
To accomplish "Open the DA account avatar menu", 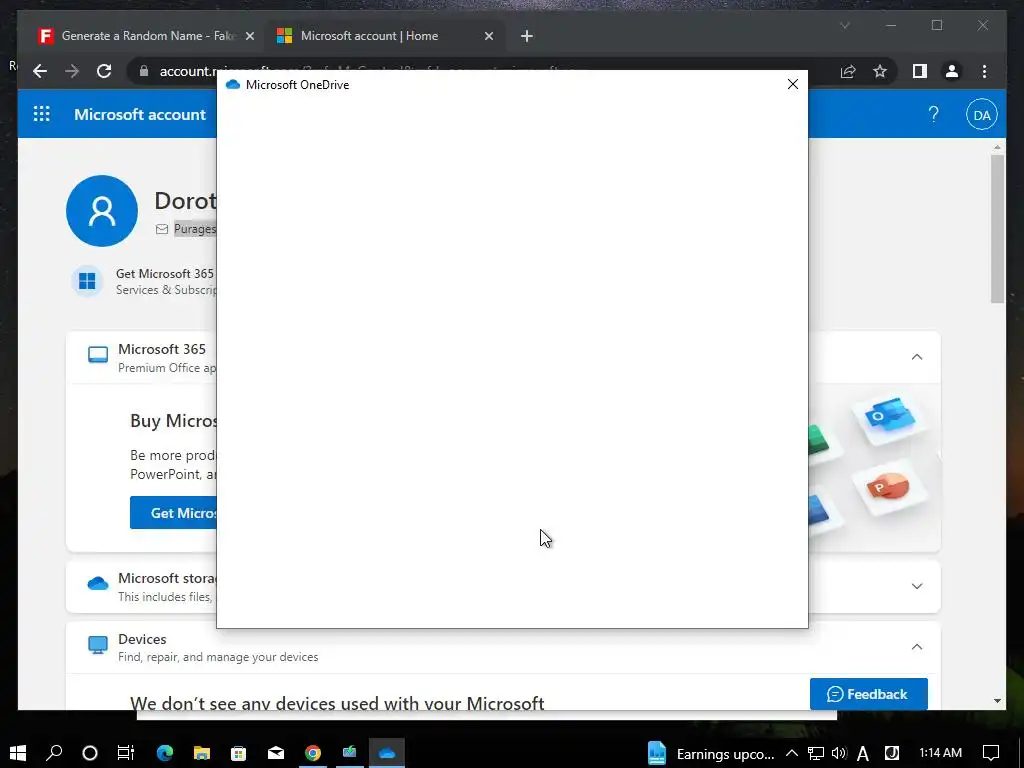I will 982,115.
